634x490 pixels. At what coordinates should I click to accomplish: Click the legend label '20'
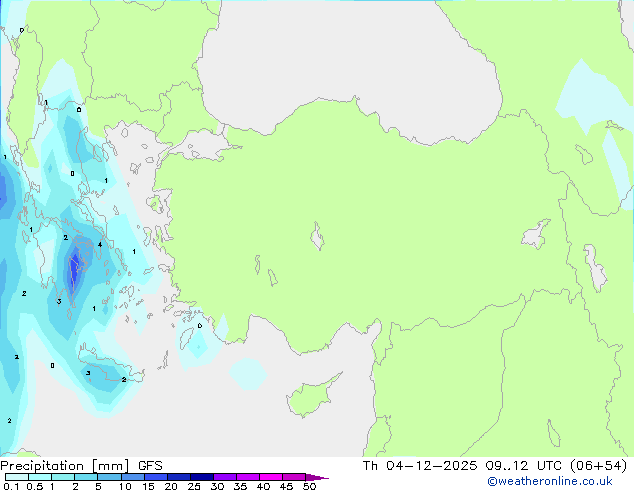coord(171,486)
